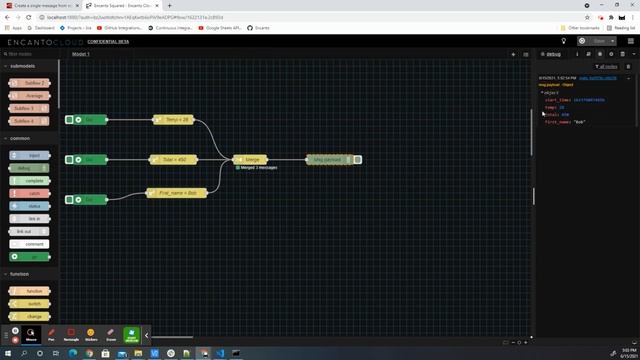Reset canvas zoom button
640x360 pixels.
pyautogui.click(x=519, y=342)
